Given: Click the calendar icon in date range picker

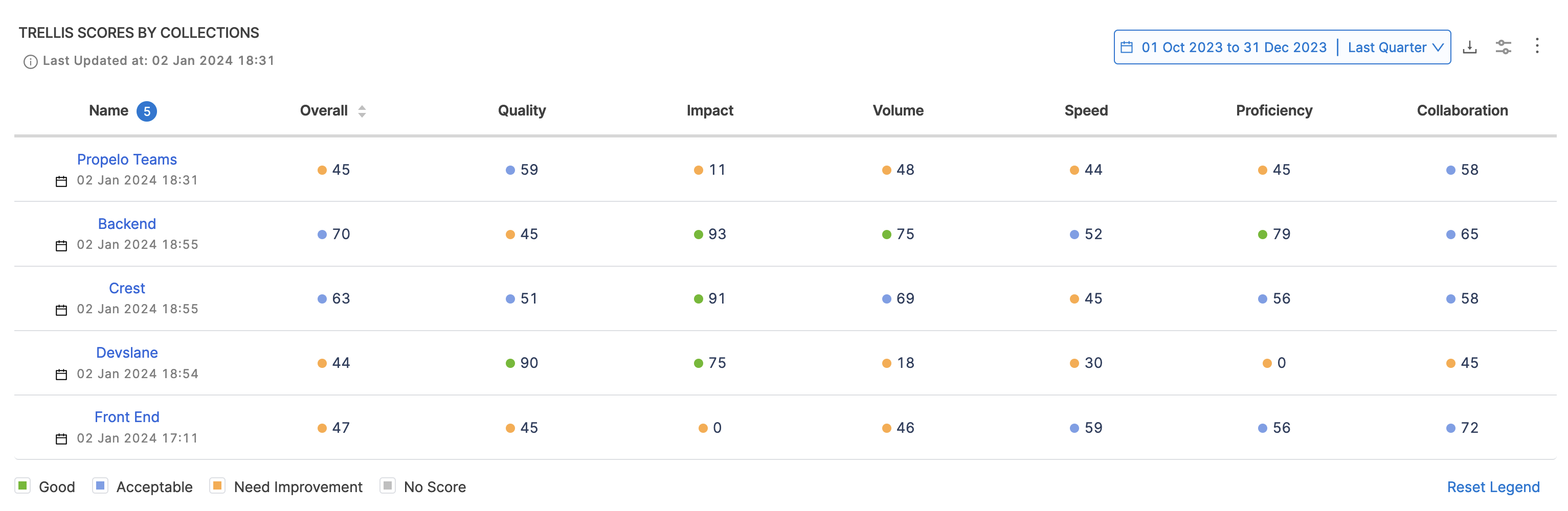Looking at the screenshot, I should point(1127,48).
